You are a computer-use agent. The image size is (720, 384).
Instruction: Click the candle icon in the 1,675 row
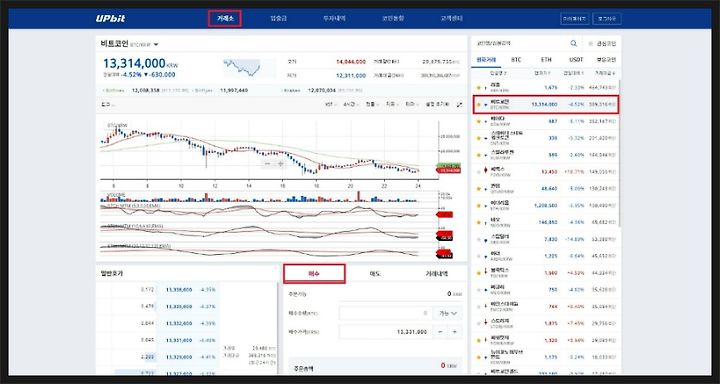pyautogui.click(x=485, y=88)
